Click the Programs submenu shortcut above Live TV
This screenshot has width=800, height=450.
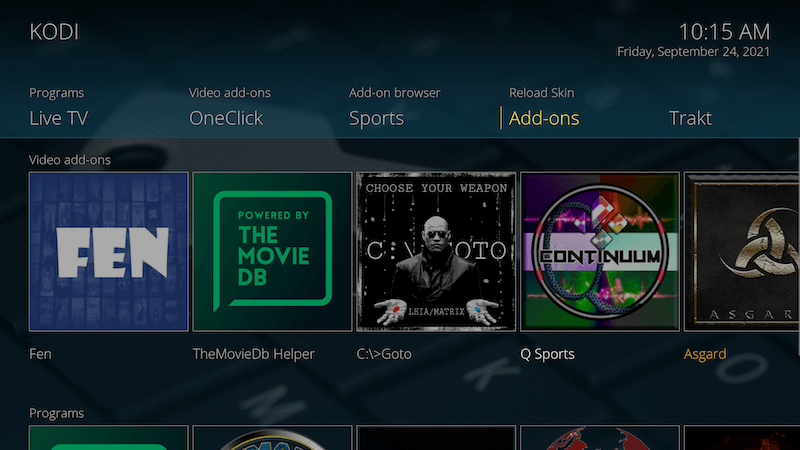tap(57, 93)
